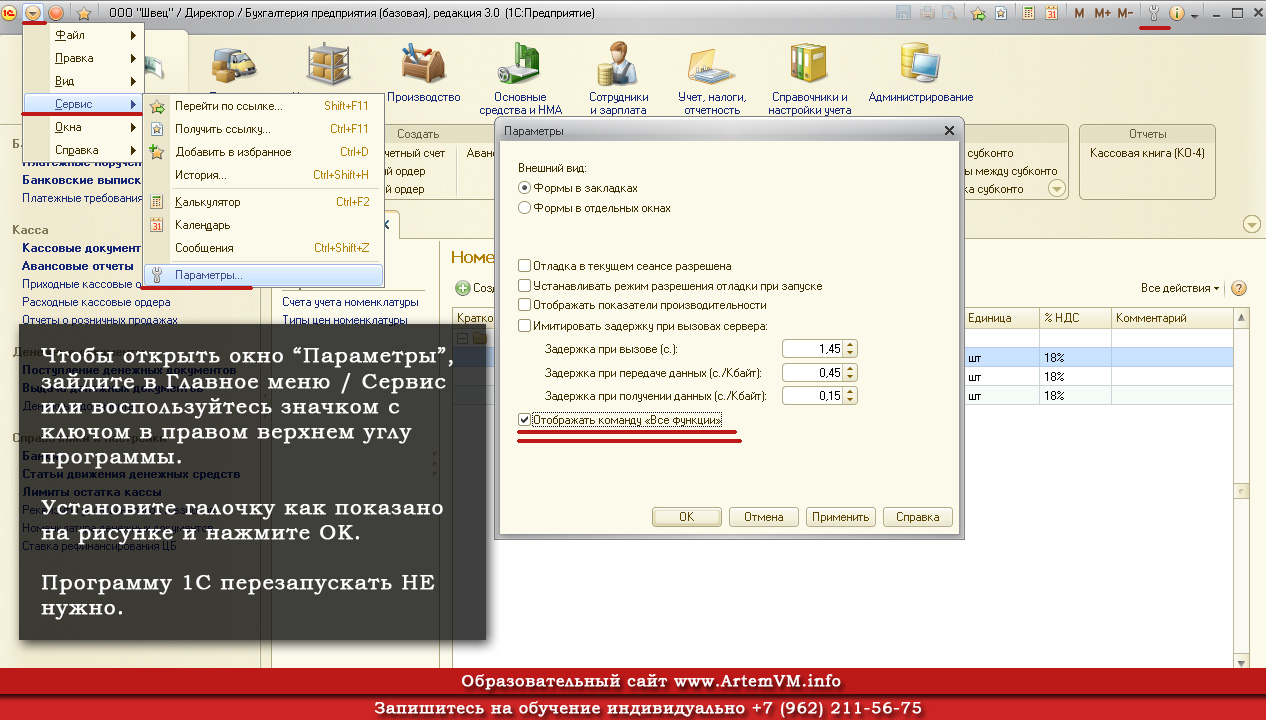
Task: Open the Производство section
Action: pos(424,74)
